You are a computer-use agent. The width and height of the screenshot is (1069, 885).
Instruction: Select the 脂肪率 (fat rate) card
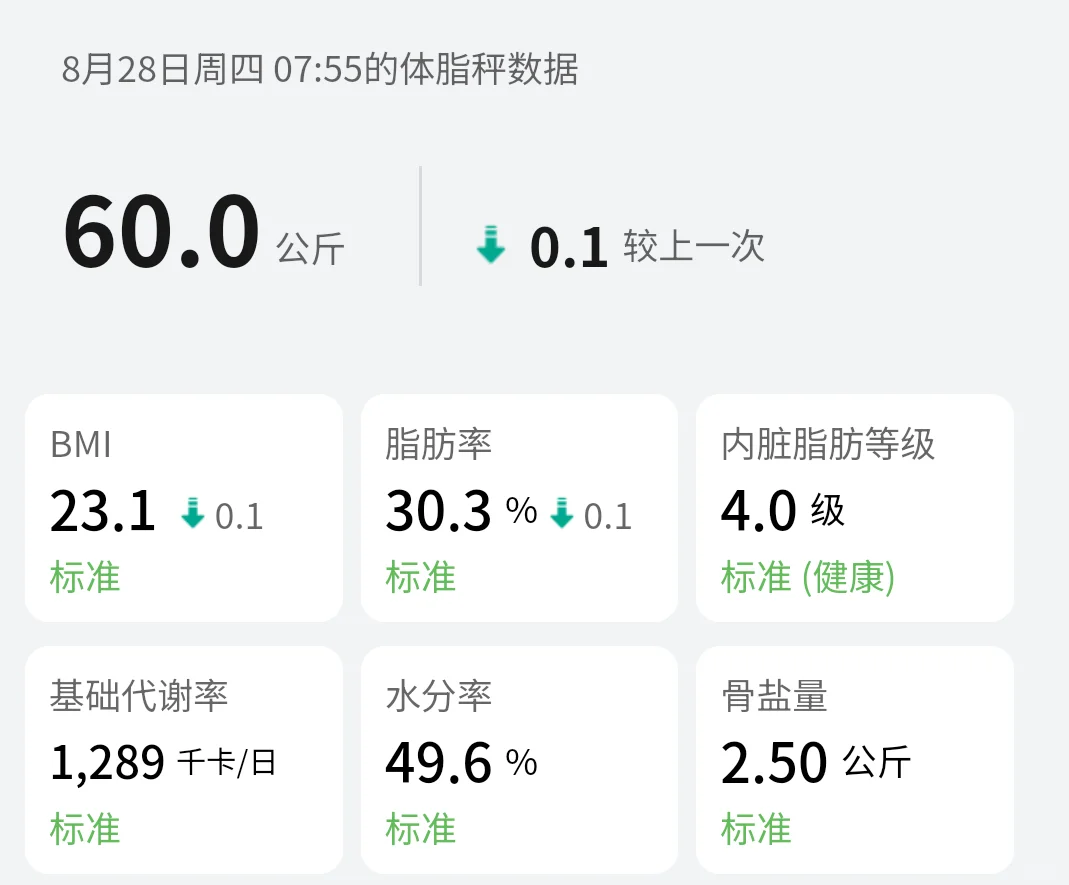click(x=520, y=506)
